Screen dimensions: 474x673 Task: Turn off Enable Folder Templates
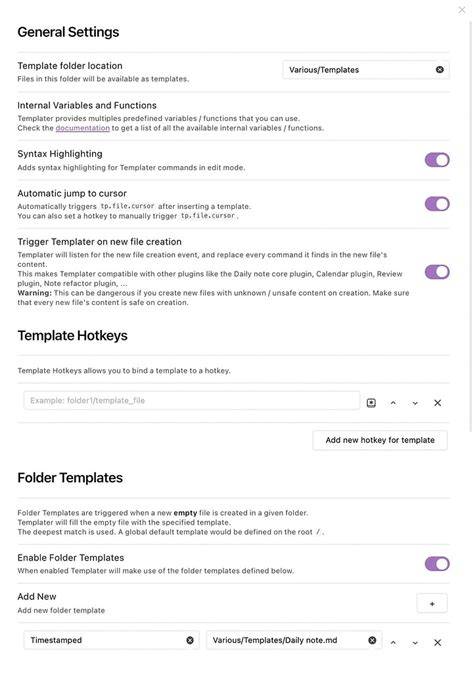click(x=437, y=564)
